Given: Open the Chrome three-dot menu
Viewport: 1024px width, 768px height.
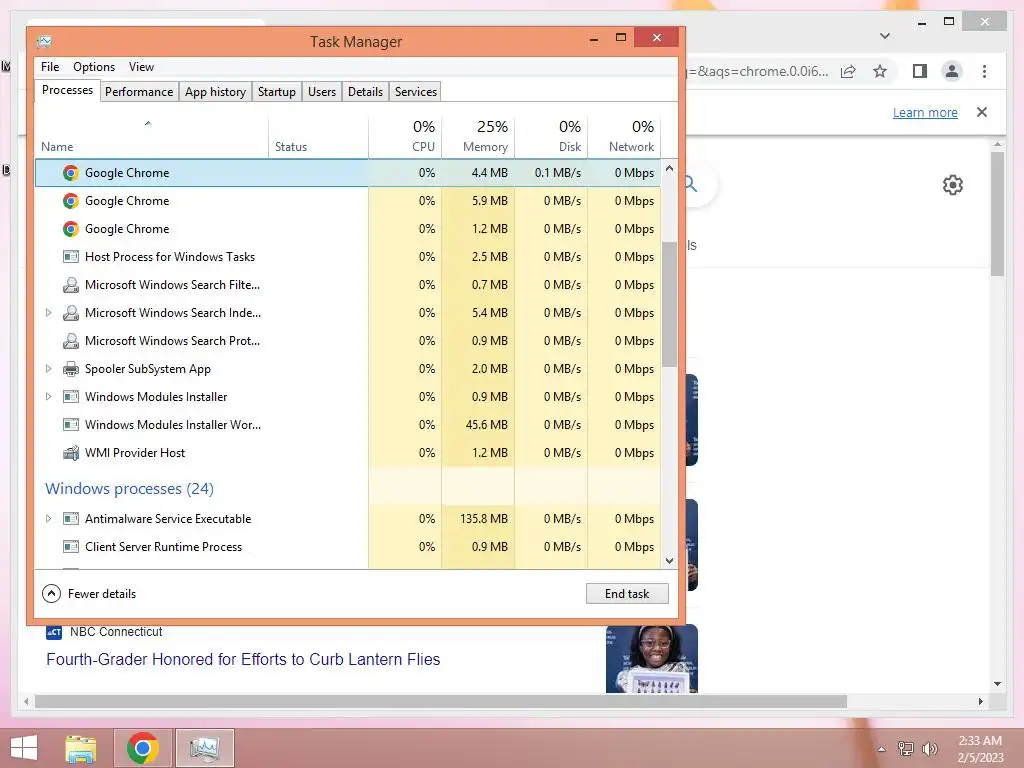Looking at the screenshot, I should [x=984, y=71].
